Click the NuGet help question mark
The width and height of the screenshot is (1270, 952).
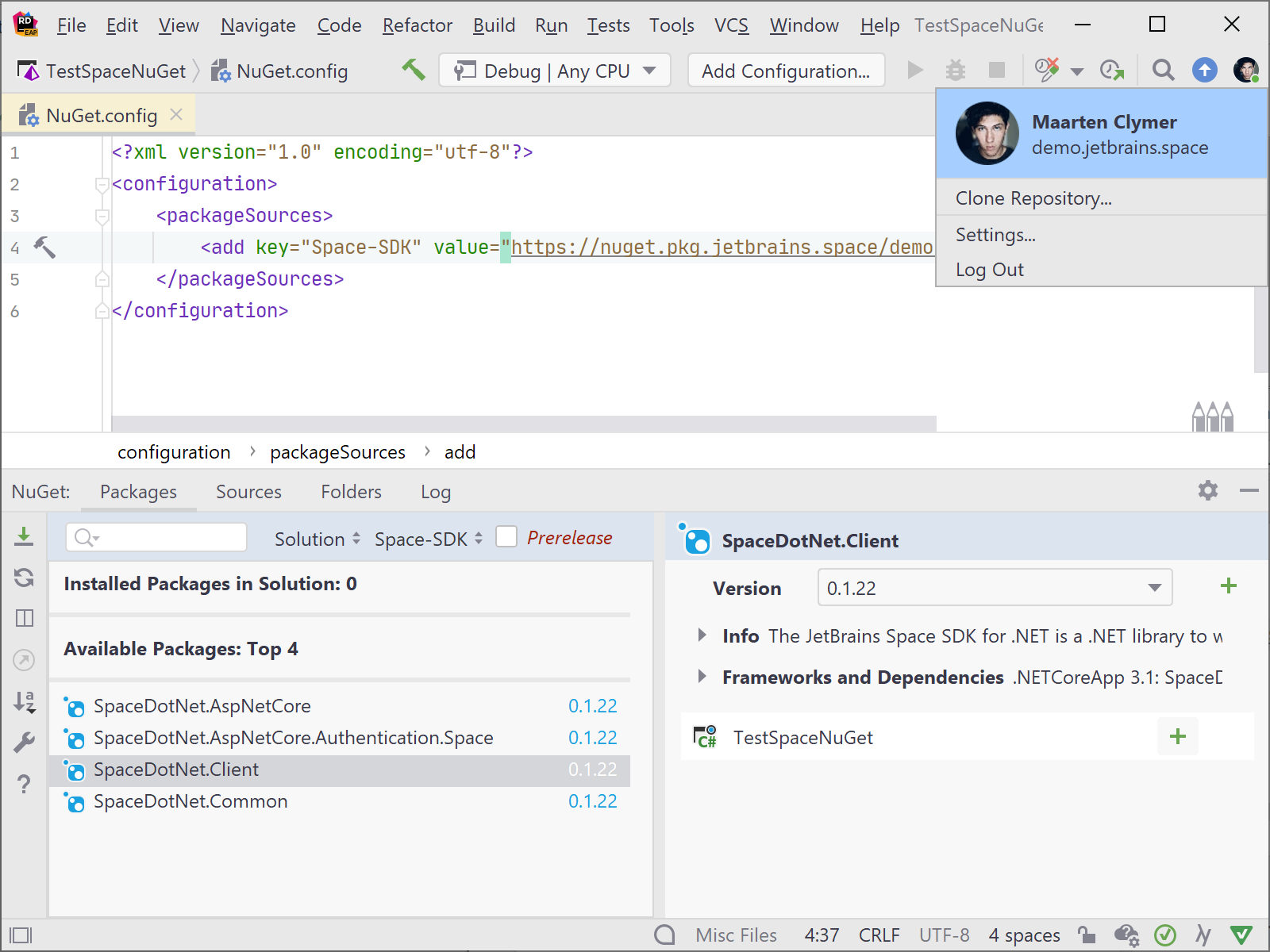(x=24, y=784)
